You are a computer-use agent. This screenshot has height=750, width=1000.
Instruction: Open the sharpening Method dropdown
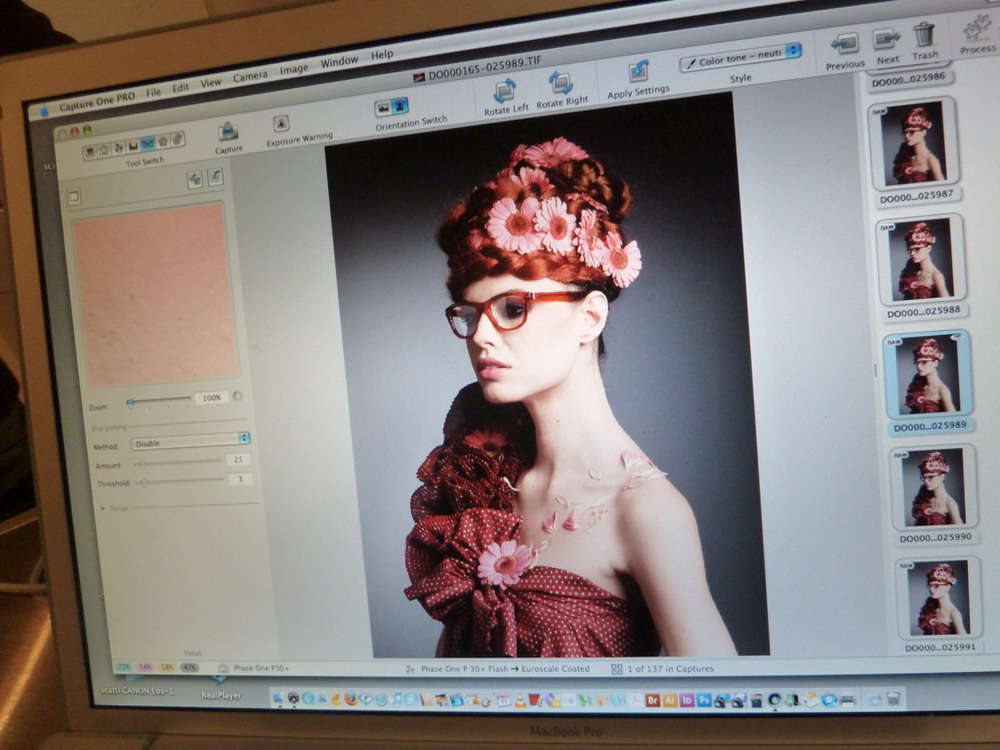pyautogui.click(x=190, y=440)
